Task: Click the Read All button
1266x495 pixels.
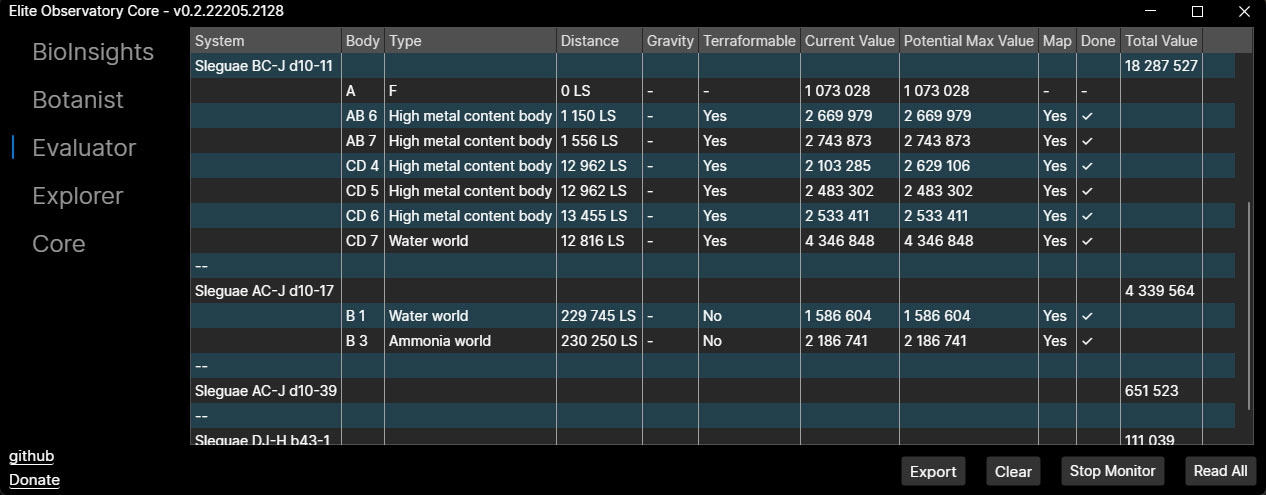Action: pos(1220,471)
